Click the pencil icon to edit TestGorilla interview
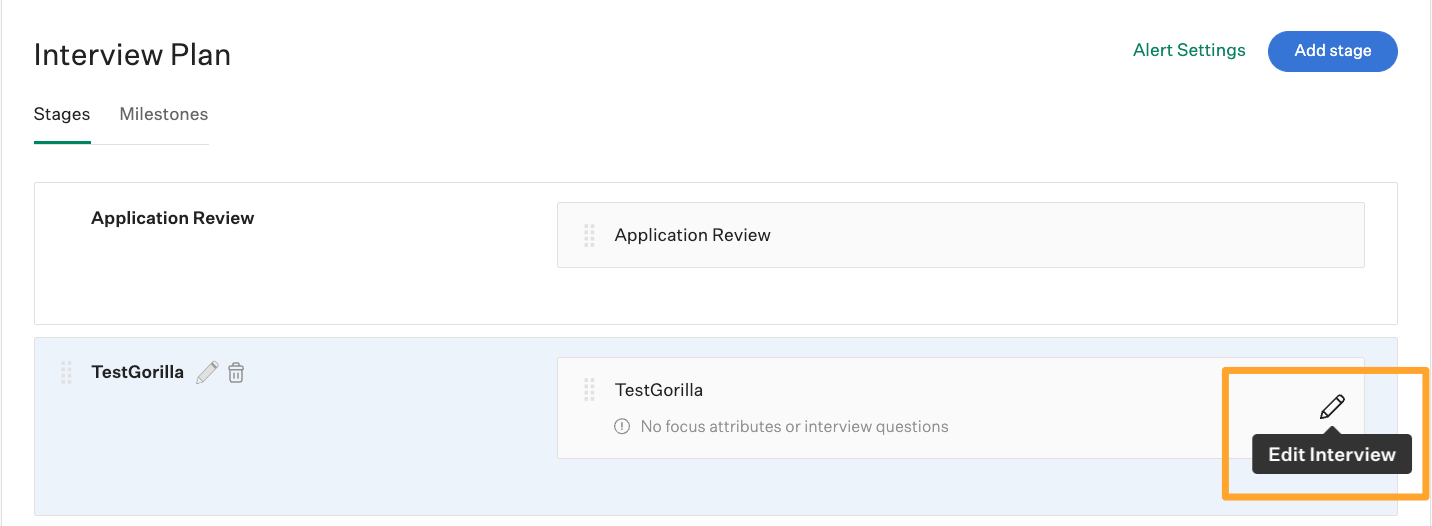This screenshot has width=1432, height=526. (1332, 407)
